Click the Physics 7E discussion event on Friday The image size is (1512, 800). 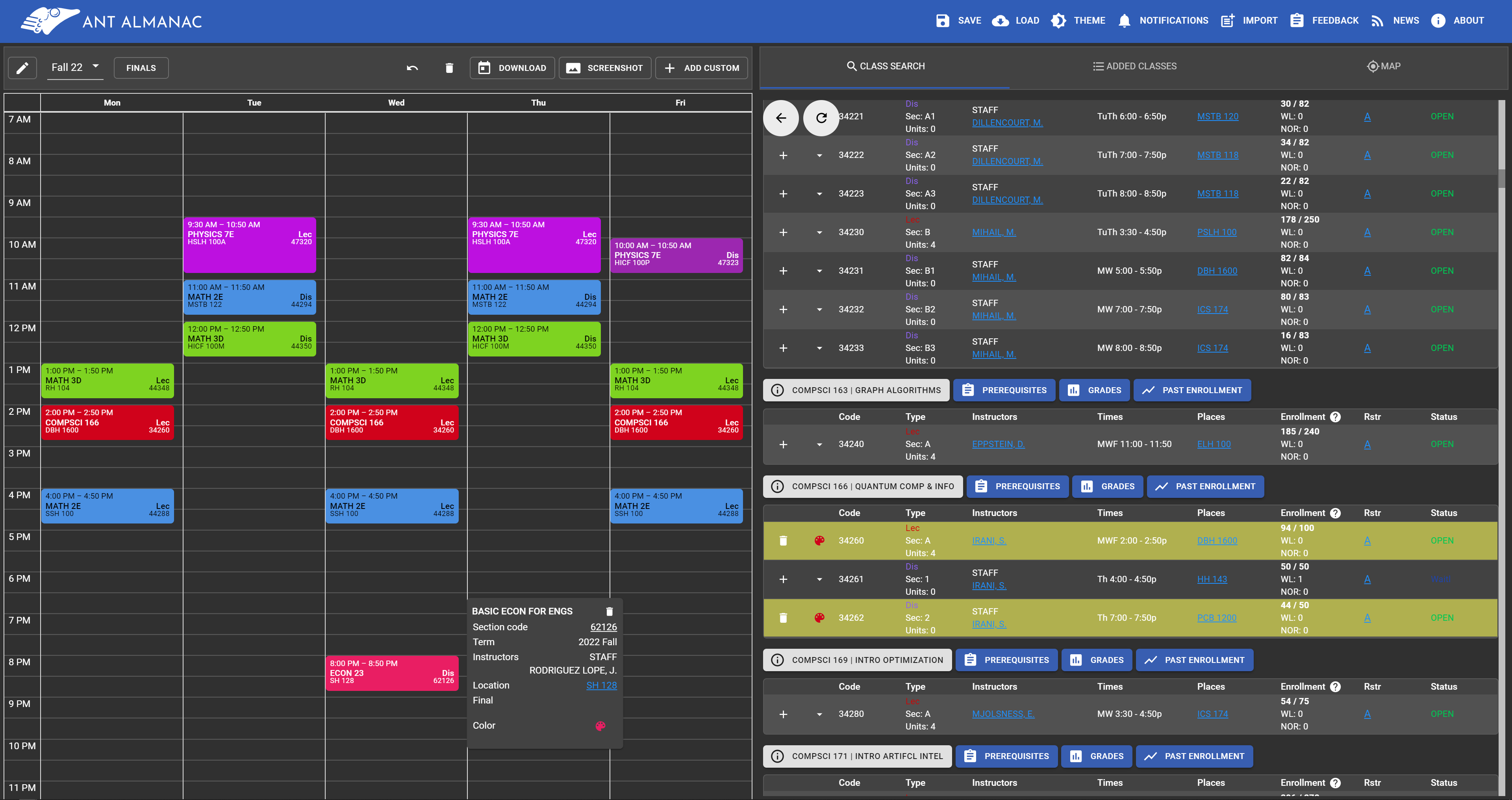(676, 256)
